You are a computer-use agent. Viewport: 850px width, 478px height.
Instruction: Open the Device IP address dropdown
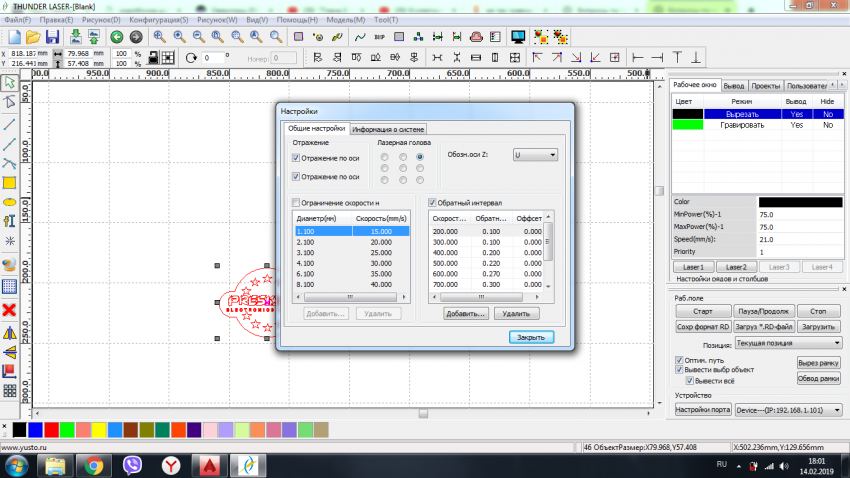(x=788, y=410)
